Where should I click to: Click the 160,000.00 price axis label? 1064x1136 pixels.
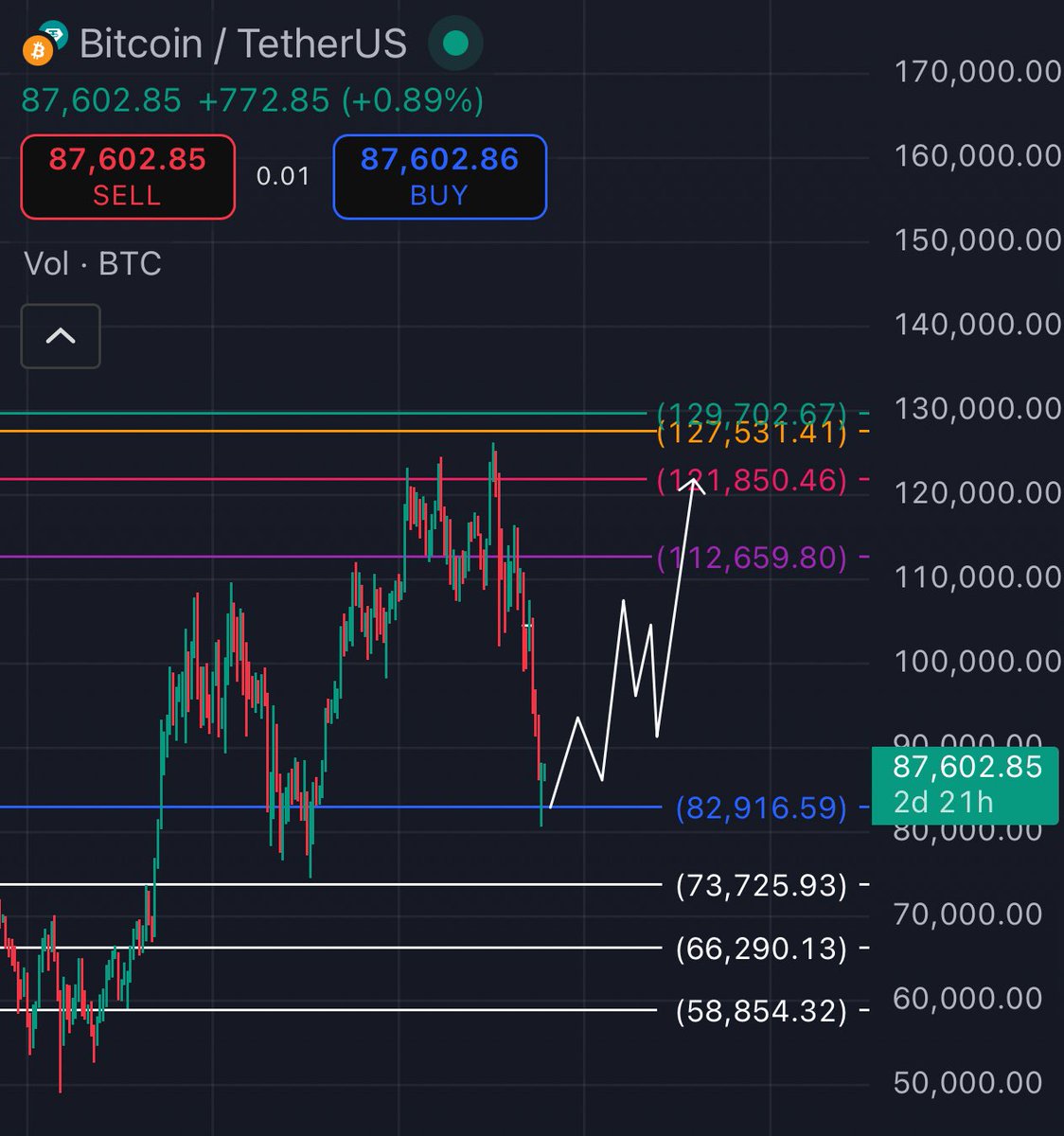[x=977, y=155]
